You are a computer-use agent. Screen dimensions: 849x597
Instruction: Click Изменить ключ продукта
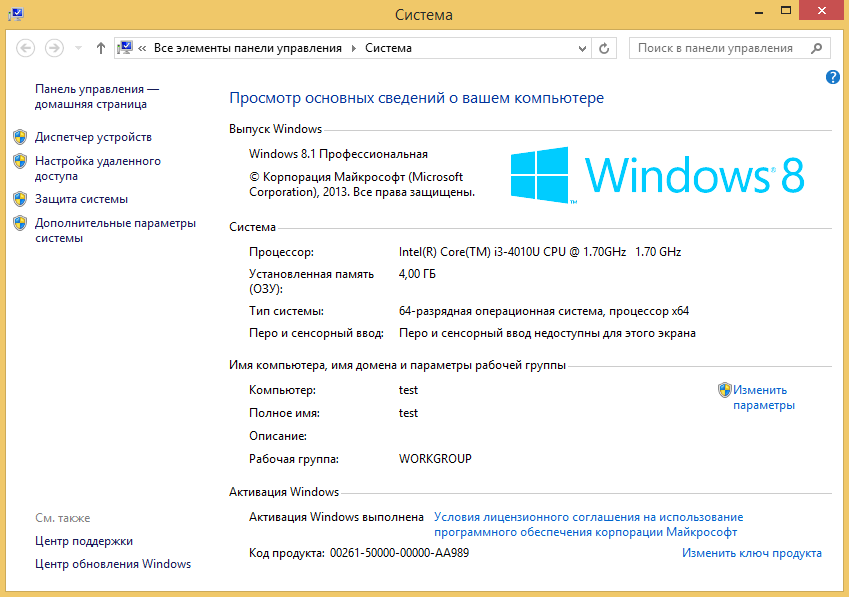click(x=752, y=553)
